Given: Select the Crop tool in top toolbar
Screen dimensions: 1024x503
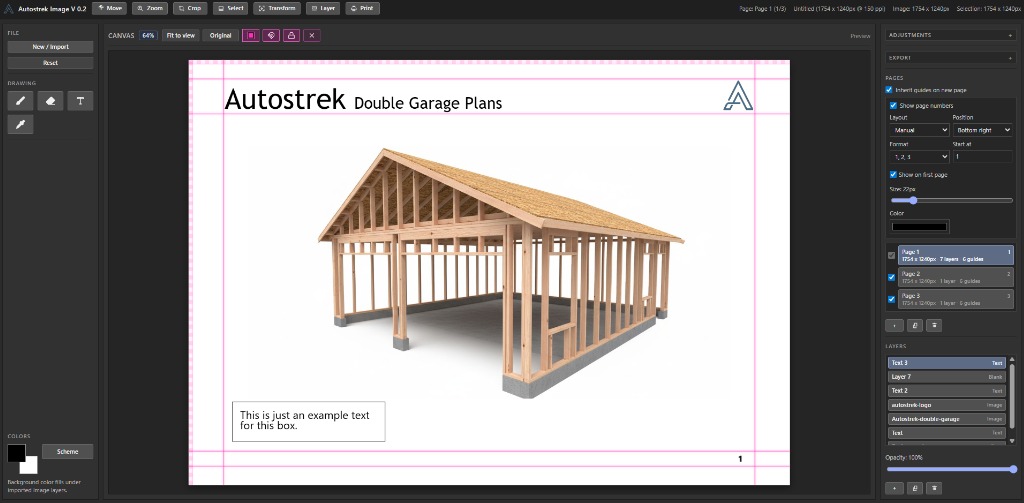Looking at the screenshot, I should pos(190,8).
